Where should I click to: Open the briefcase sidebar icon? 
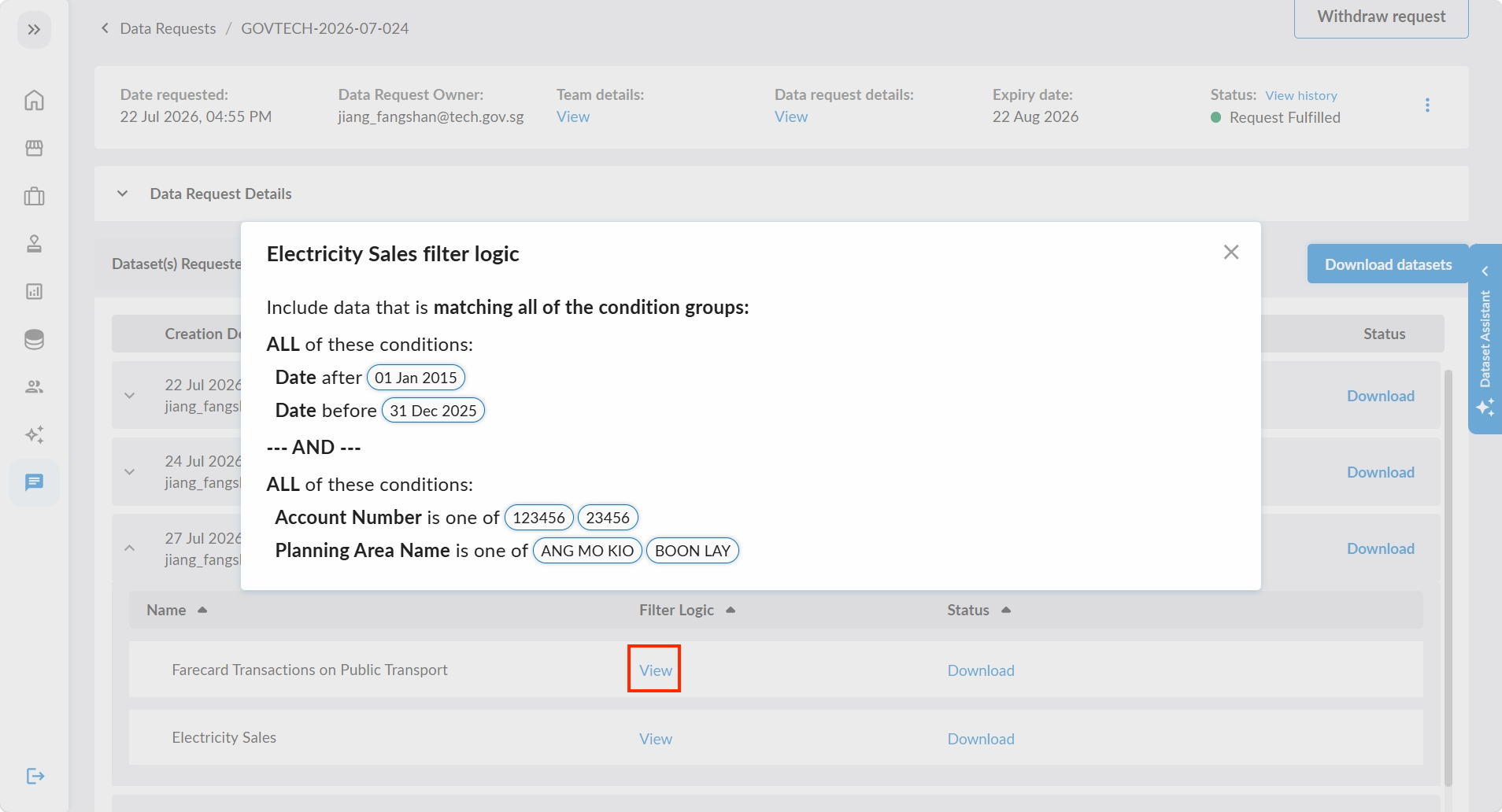point(34,196)
